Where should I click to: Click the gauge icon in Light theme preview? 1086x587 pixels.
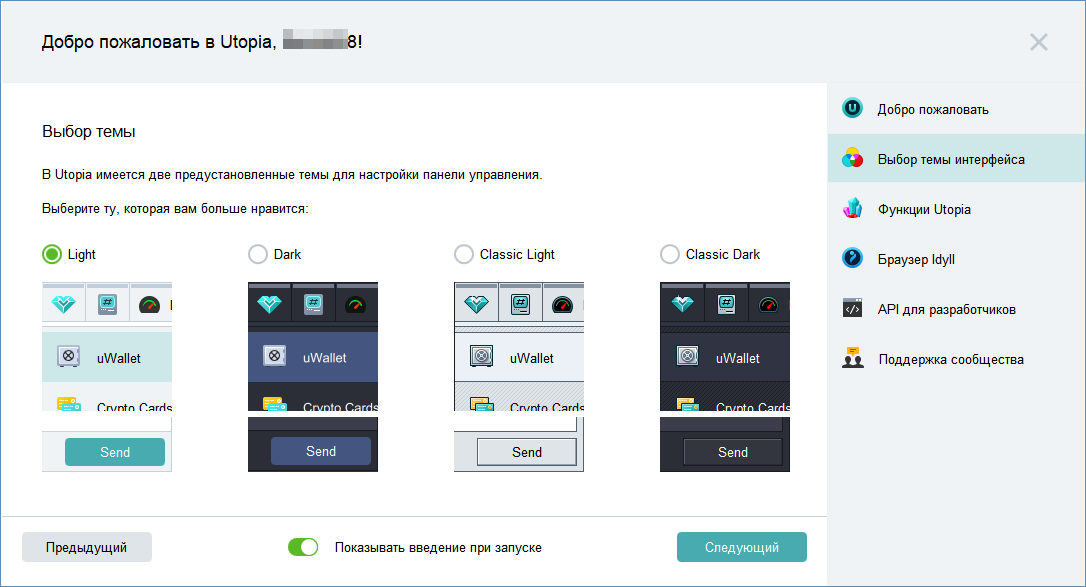point(150,305)
